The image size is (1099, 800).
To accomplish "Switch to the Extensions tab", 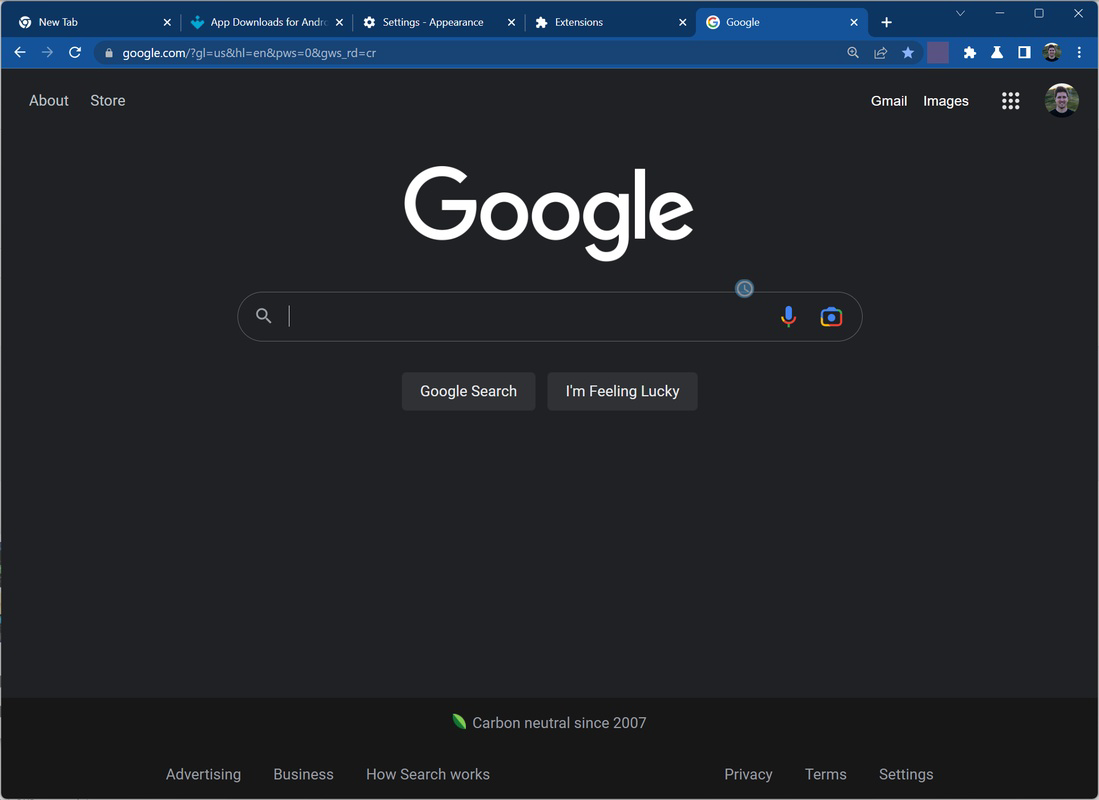I will pos(580,21).
